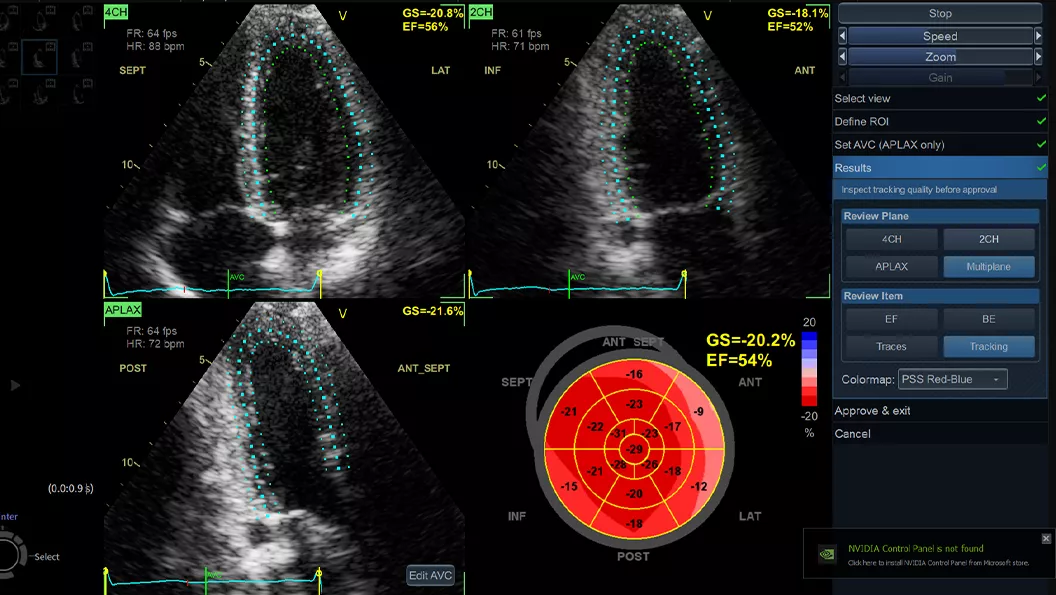Switch Review Item to BE
Screen dimensions: 1056x595
pos(989,319)
